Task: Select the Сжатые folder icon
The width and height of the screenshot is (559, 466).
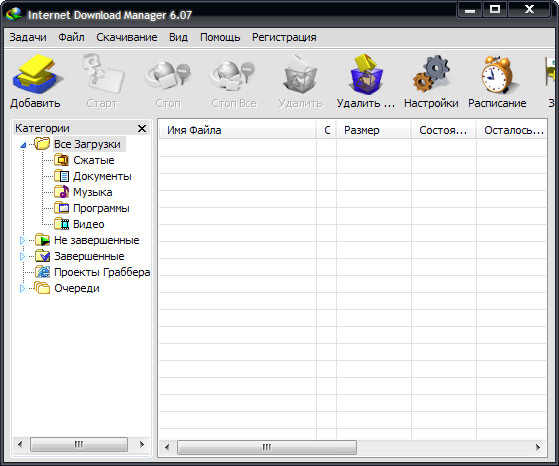Action: click(x=61, y=160)
